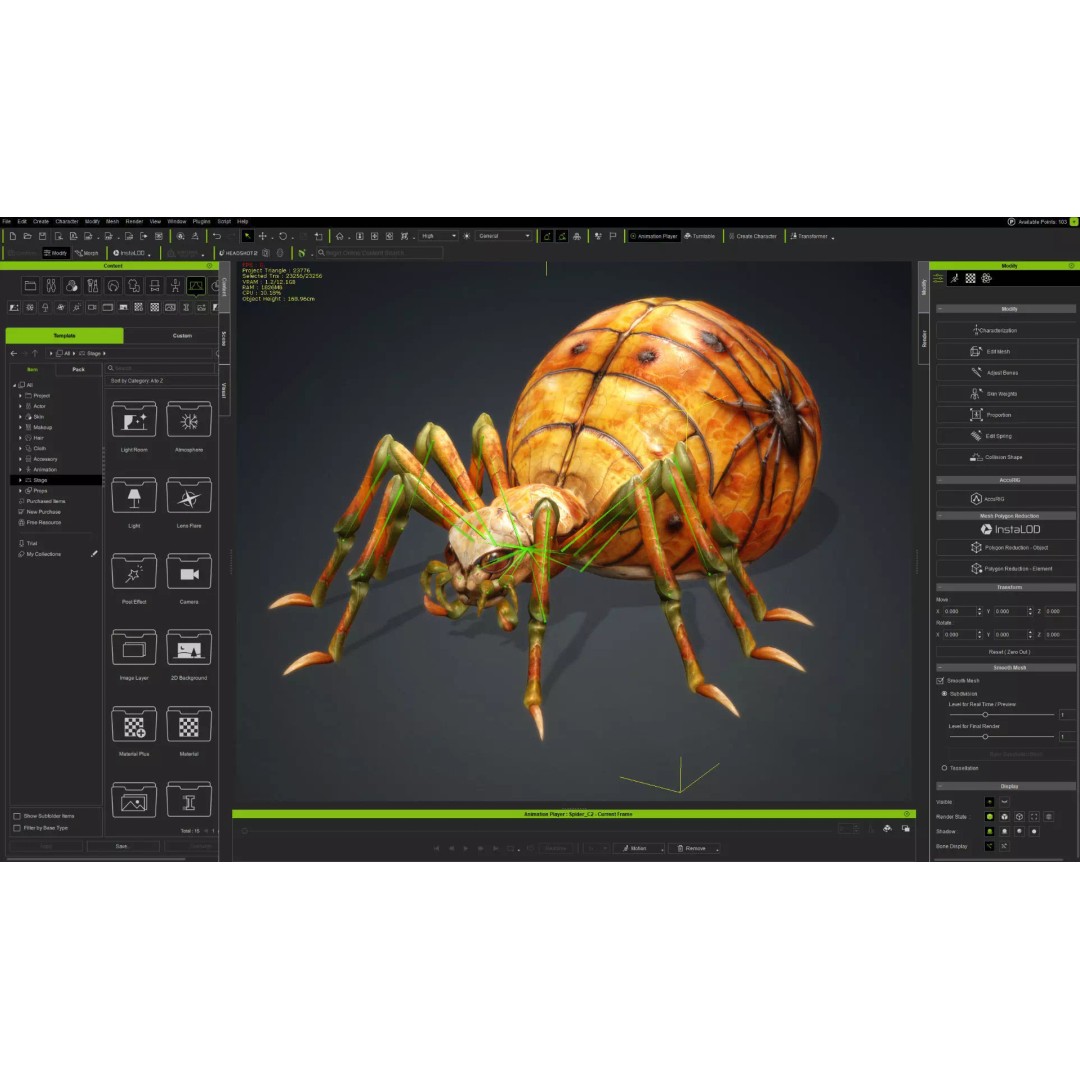
Task: Select the Tessellation radio button
Action: [944, 768]
